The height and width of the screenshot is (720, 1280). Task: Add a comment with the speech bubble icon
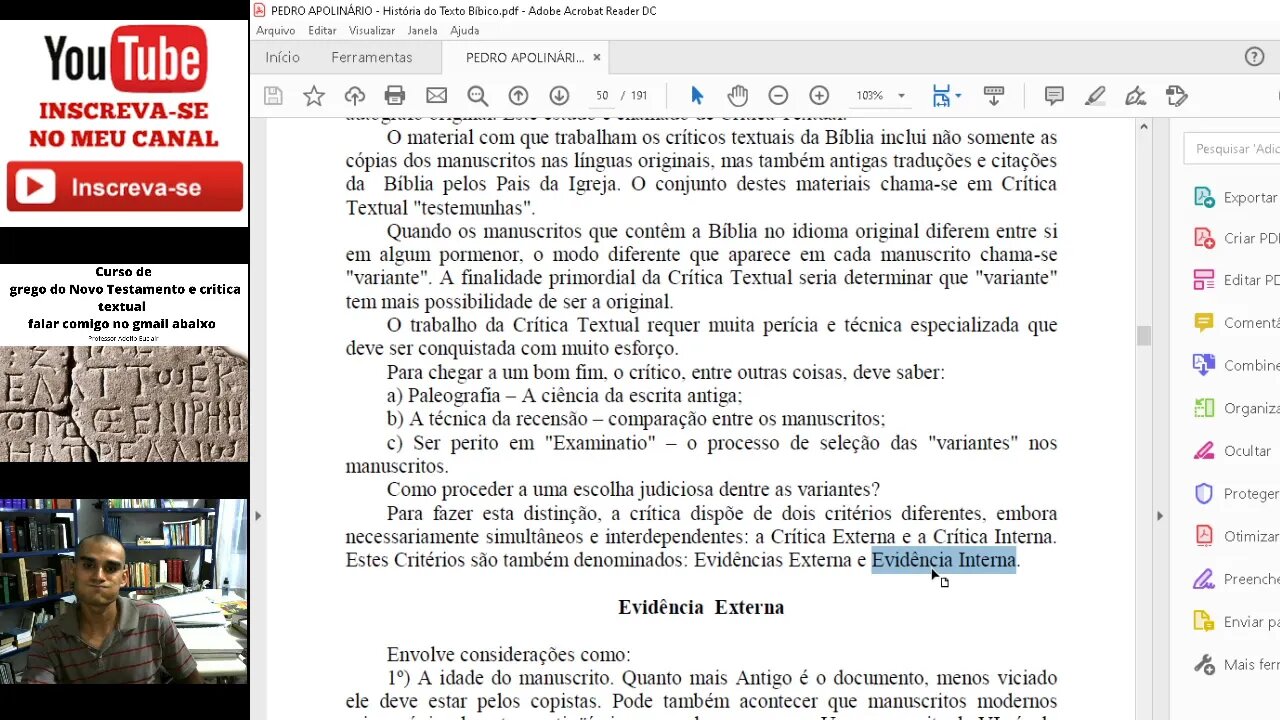click(1054, 96)
